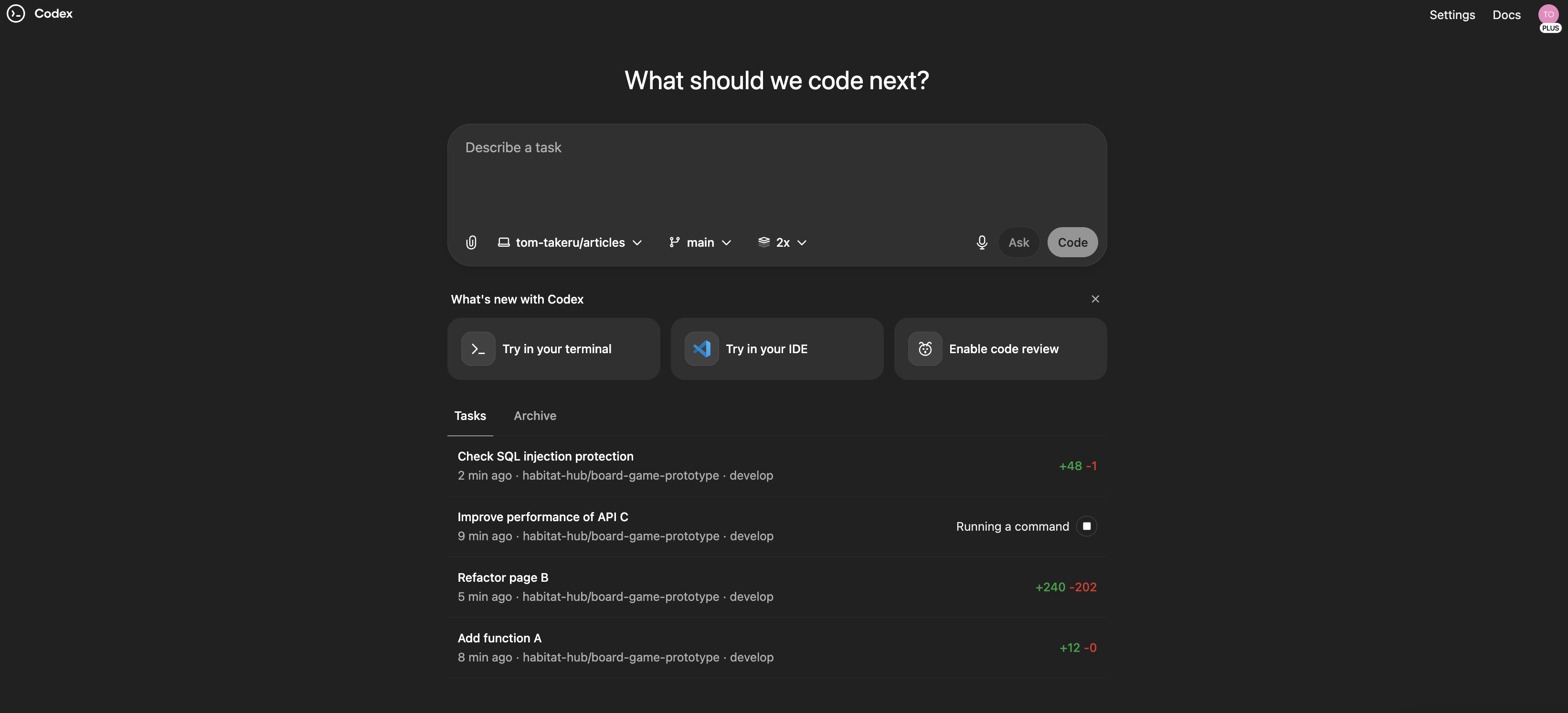Click the Codex logo icon
This screenshot has width=1568, height=713.
tap(16, 13)
